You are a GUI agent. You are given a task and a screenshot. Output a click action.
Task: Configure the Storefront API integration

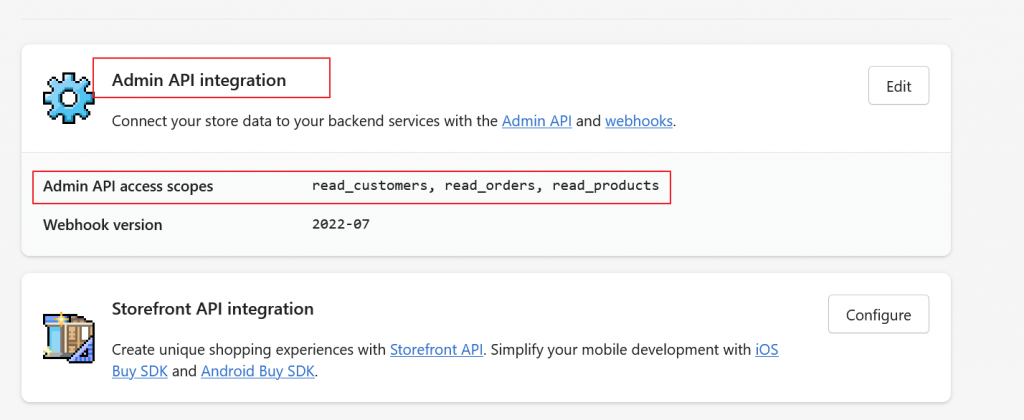pos(878,314)
